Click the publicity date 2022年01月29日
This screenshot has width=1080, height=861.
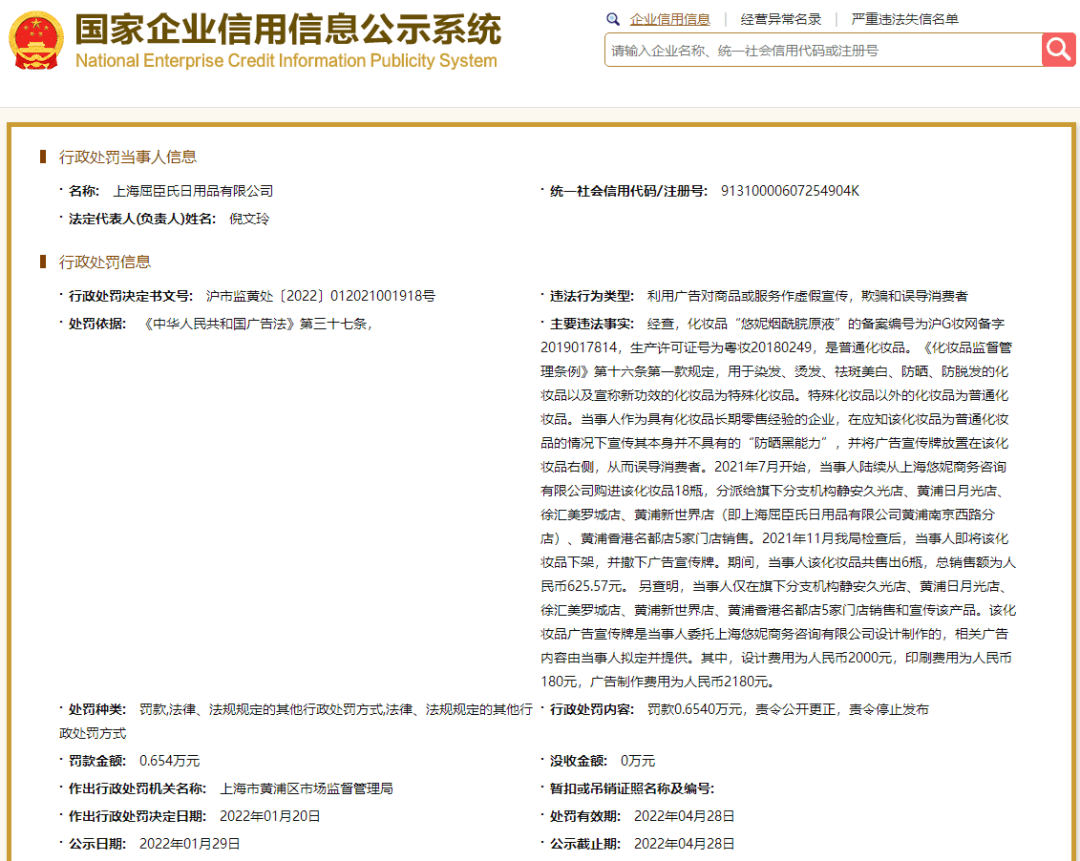click(189, 844)
